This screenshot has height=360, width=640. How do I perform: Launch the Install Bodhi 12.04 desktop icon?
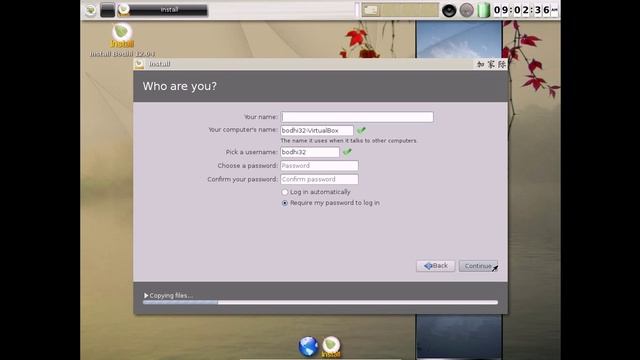tap(122, 40)
